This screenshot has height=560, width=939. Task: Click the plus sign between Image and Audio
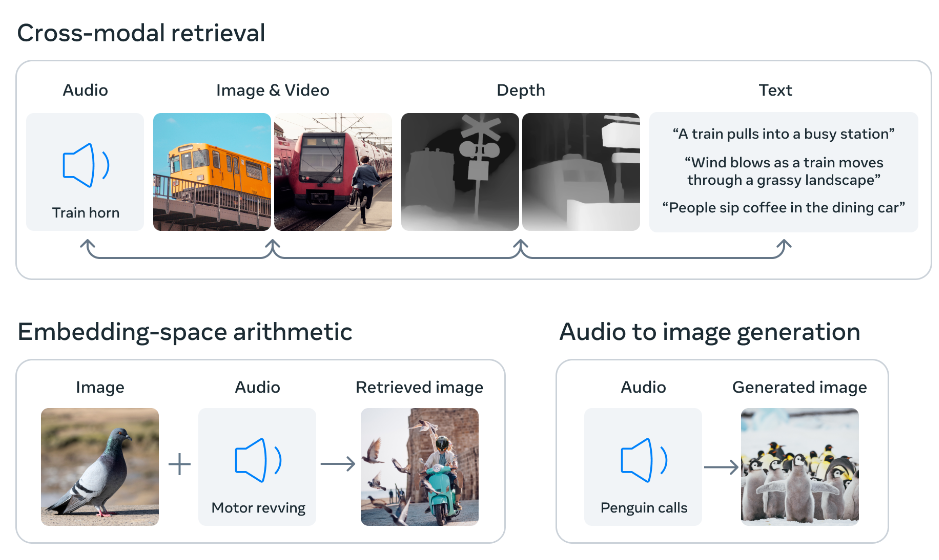180,464
